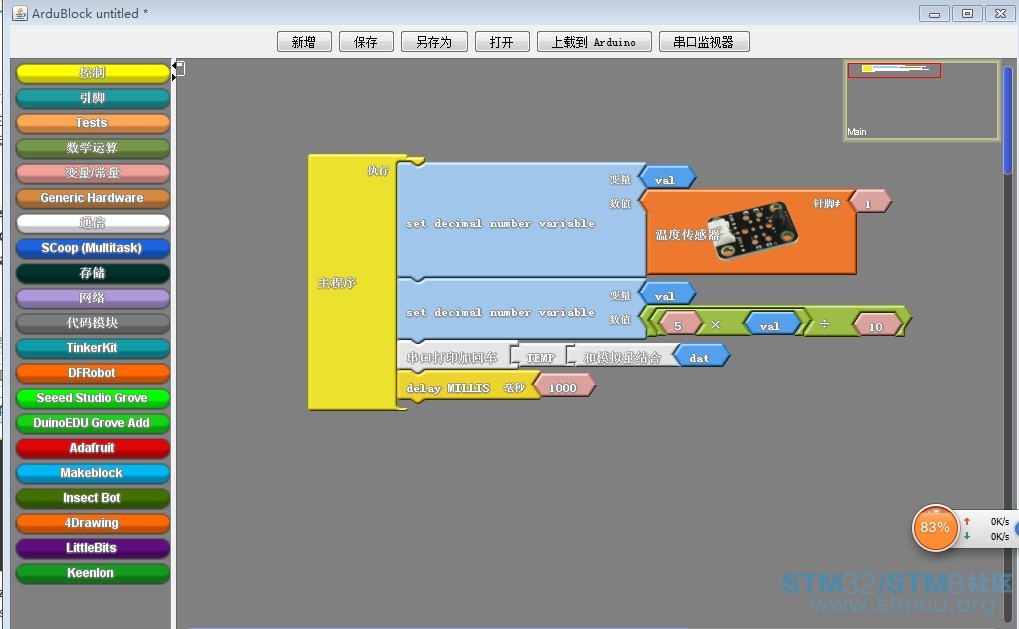Click the Main minimap overview thumbnail
The height and width of the screenshot is (629, 1019).
922,100
